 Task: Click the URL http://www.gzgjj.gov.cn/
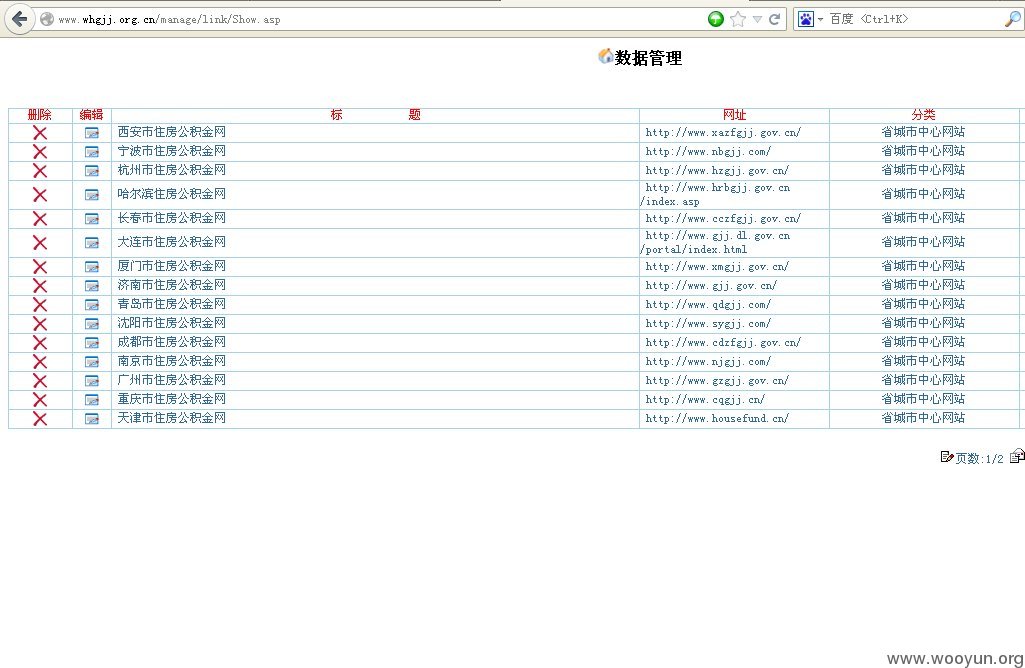point(716,380)
